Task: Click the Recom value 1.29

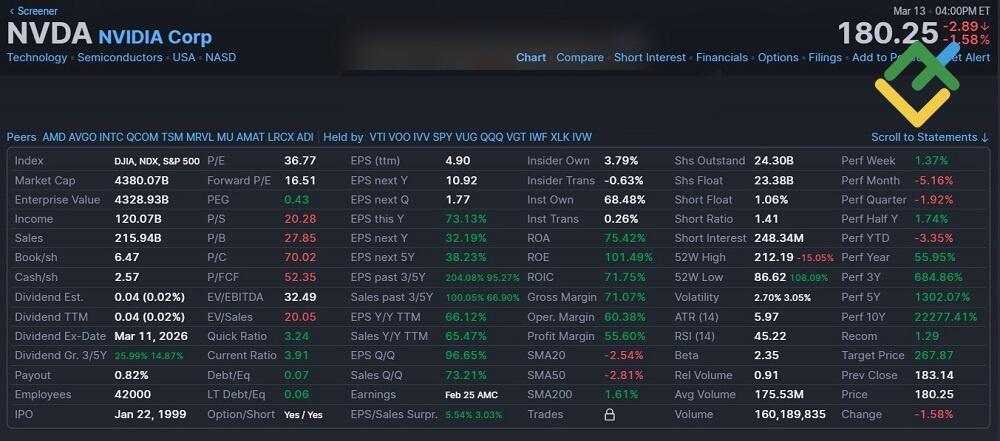Action: coord(927,336)
